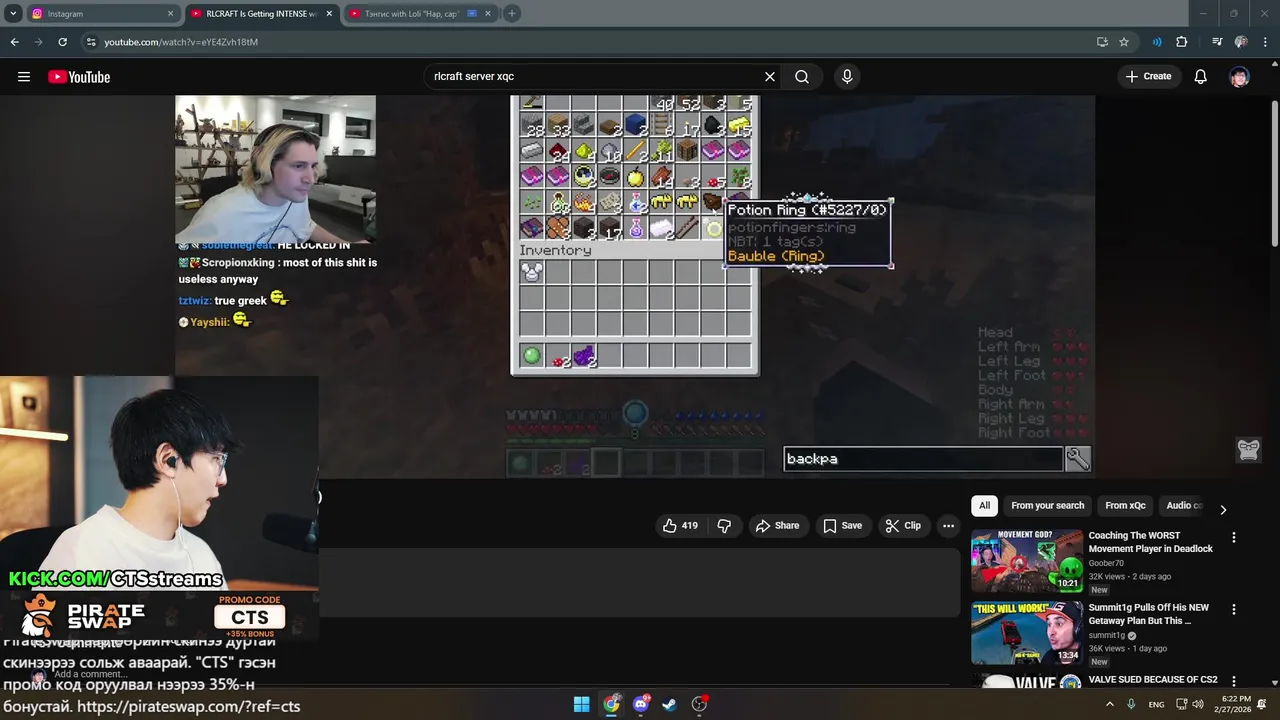
Task: Close the Instagram tab
Action: pos(170,14)
